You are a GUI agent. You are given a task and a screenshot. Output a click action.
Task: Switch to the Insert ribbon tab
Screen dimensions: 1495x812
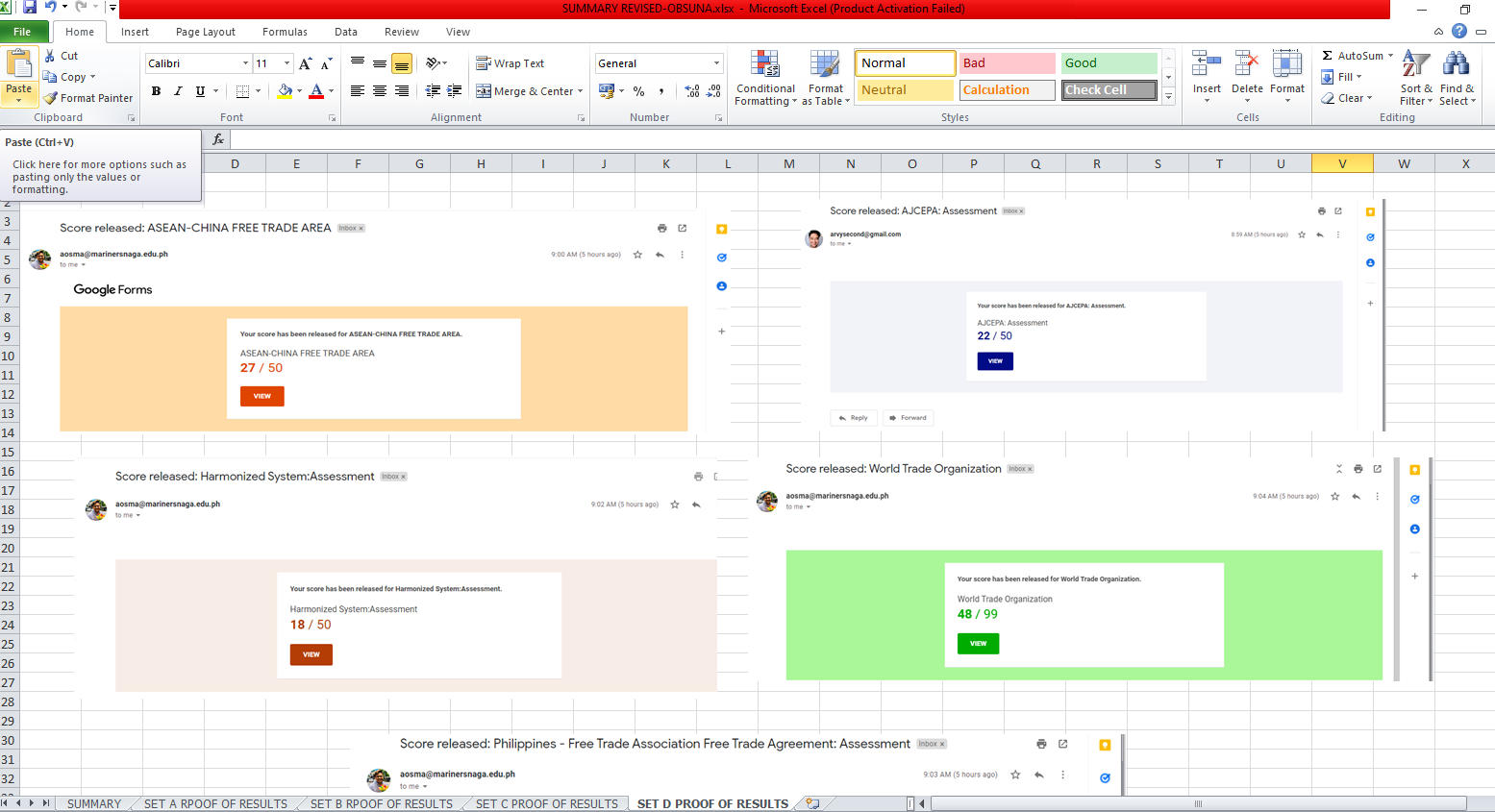click(135, 32)
